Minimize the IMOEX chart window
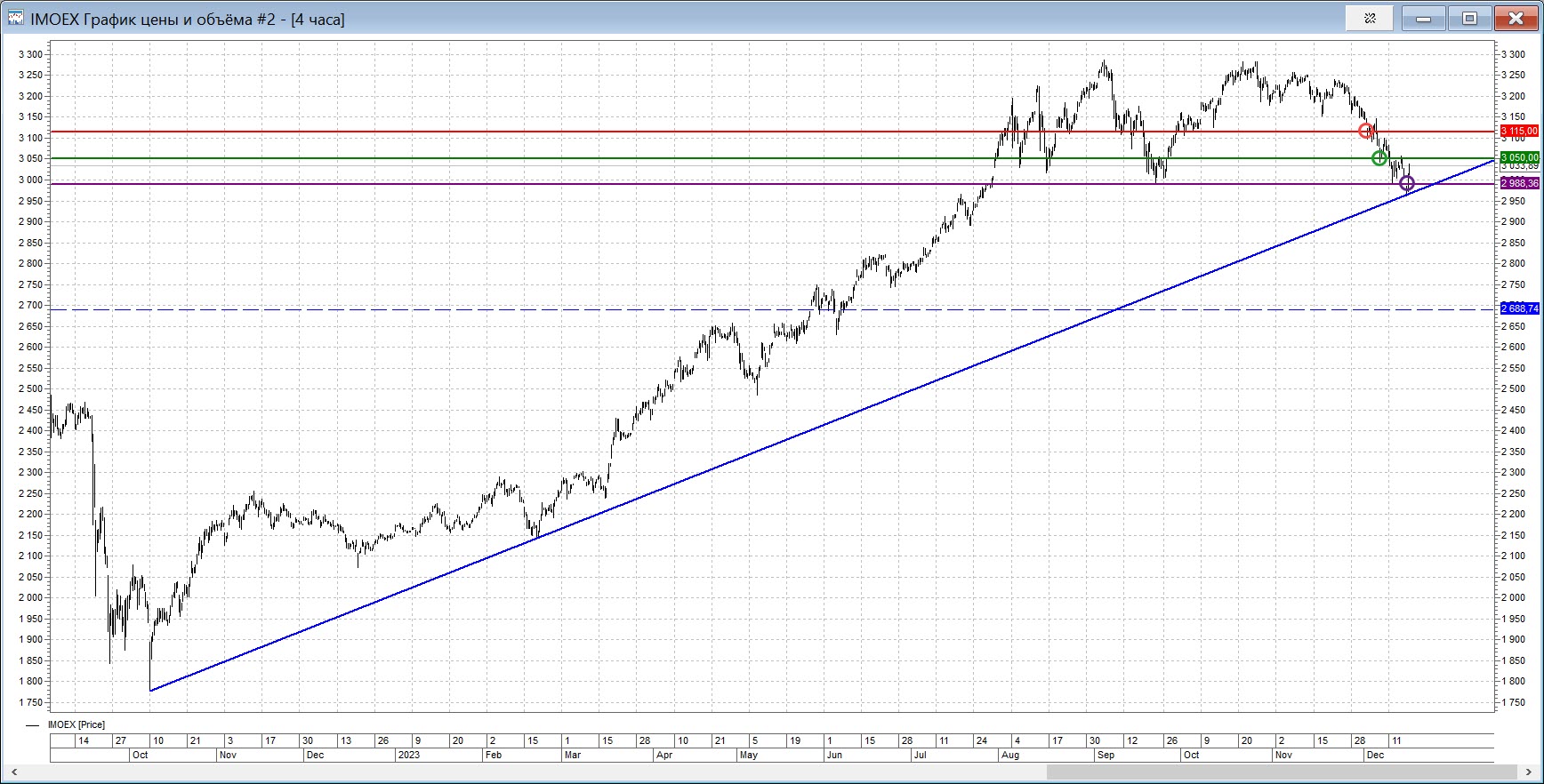The width and height of the screenshot is (1544, 784). pos(1423,18)
